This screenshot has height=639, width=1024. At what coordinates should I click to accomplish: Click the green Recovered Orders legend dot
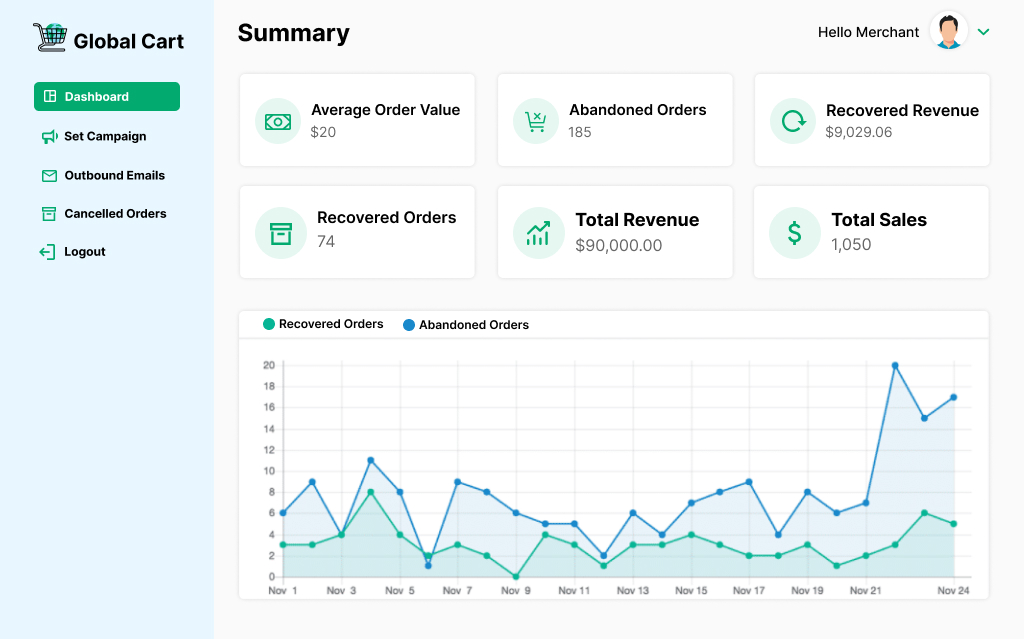pyautogui.click(x=268, y=324)
